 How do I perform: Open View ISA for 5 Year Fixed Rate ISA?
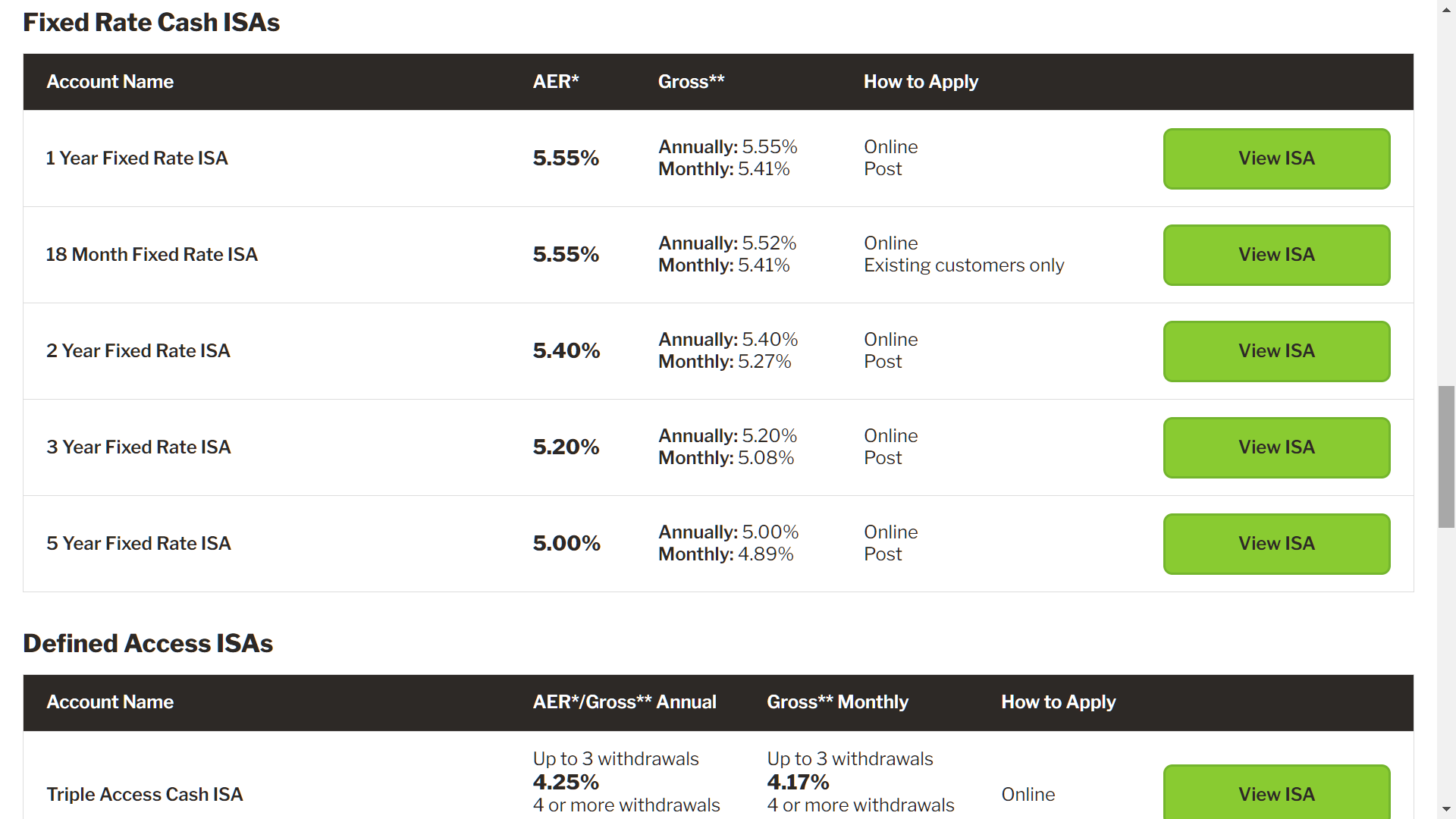[1276, 544]
